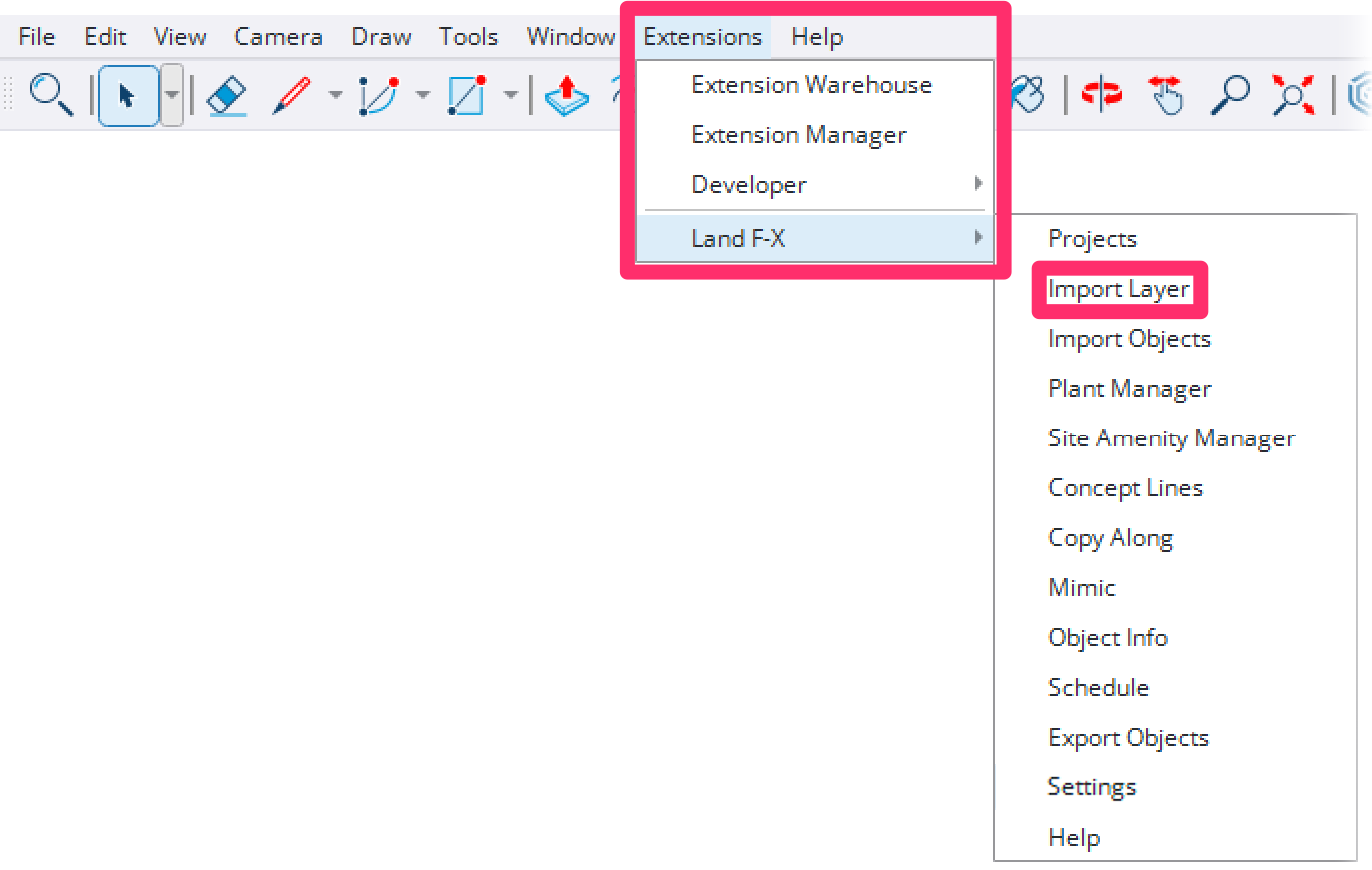1372x870 pixels.
Task: Click the Zoom Extents icon
Action: 1293,96
